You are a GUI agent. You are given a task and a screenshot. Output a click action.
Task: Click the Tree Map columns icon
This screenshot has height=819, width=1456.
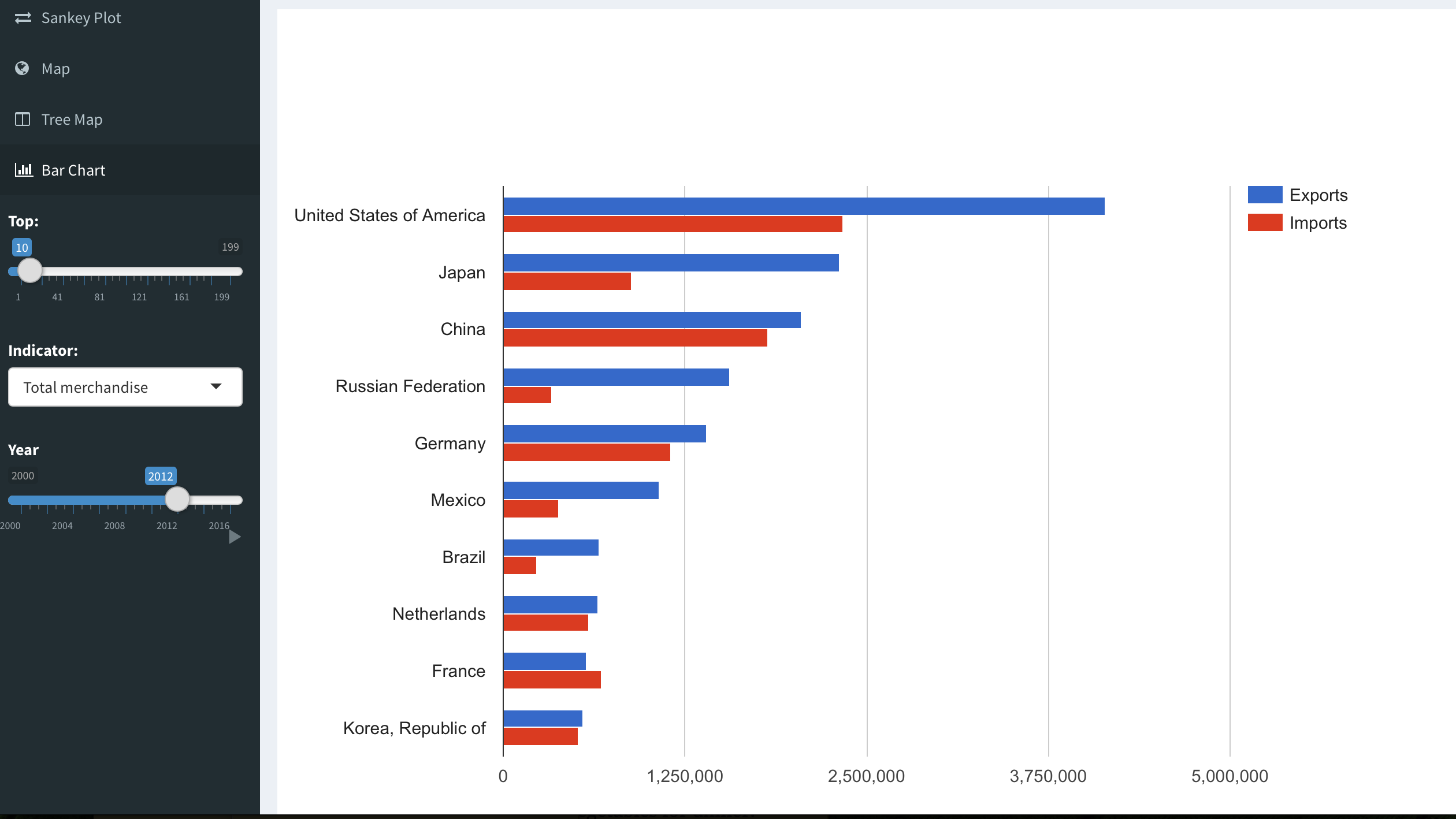click(x=23, y=120)
